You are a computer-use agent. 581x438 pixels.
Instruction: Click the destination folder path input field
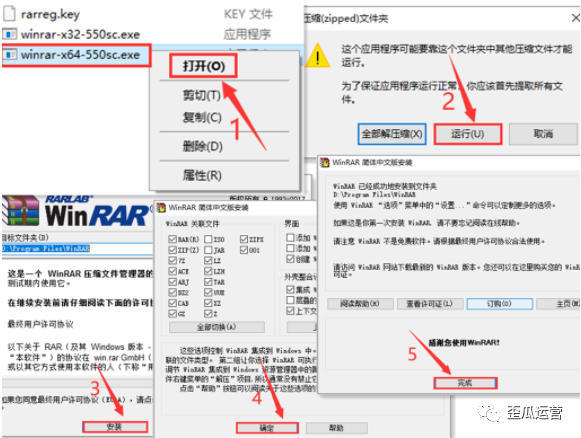[x=77, y=248]
